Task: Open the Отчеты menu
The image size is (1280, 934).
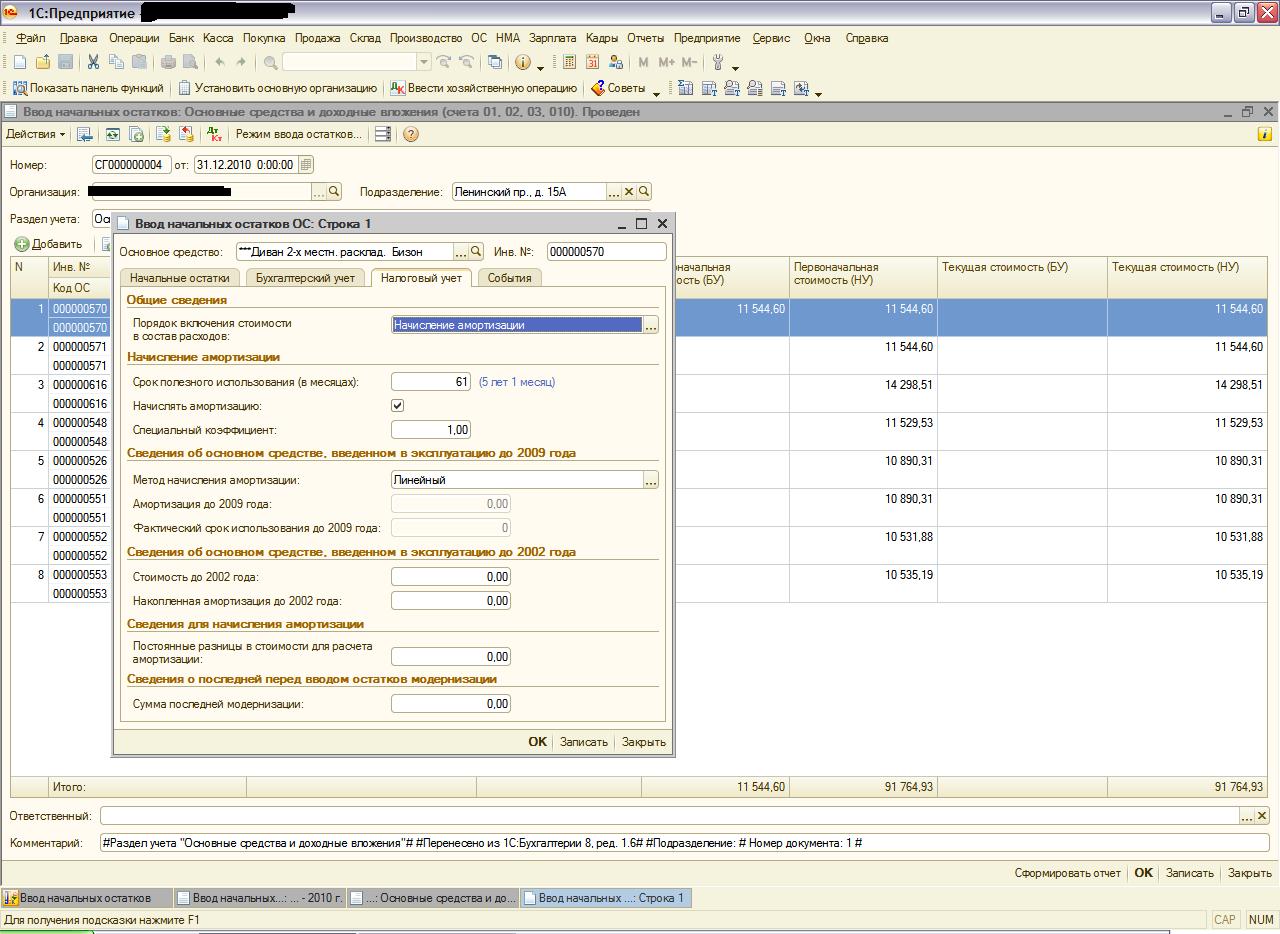Action: [645, 38]
